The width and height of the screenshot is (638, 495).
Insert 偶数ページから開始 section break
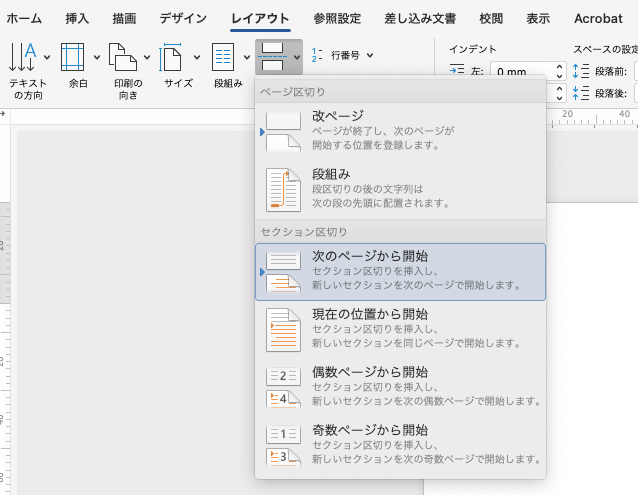coord(400,386)
